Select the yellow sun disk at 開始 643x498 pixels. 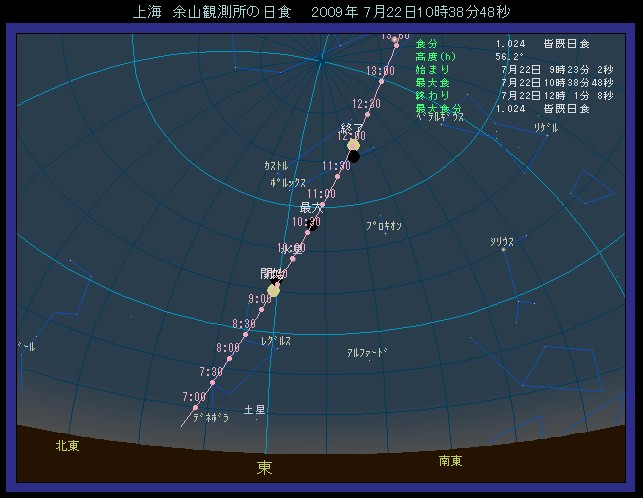[274, 289]
